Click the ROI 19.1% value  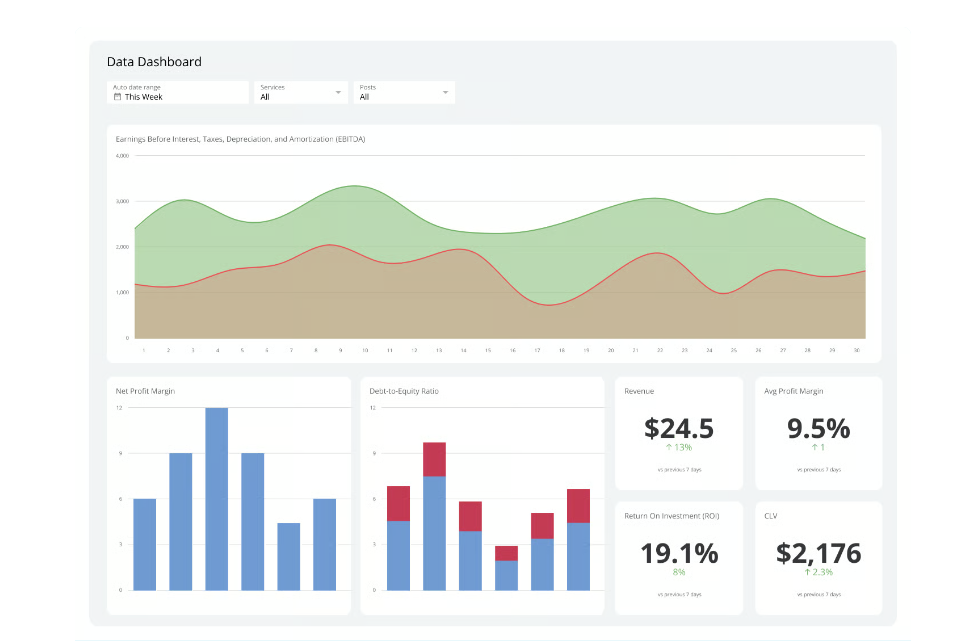coord(679,553)
